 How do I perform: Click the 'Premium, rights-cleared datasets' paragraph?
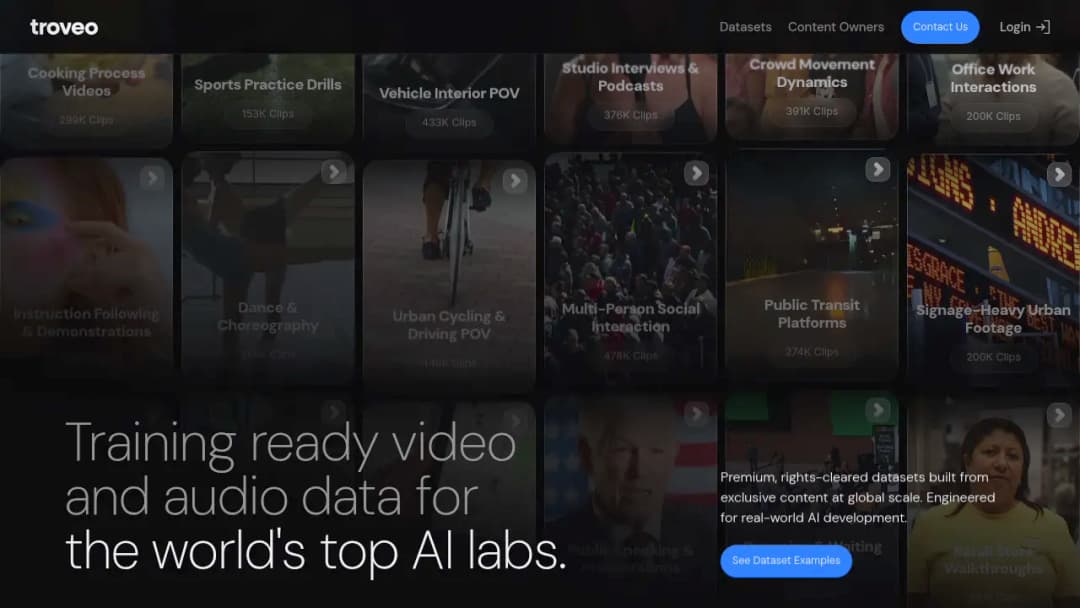pyautogui.click(x=858, y=497)
